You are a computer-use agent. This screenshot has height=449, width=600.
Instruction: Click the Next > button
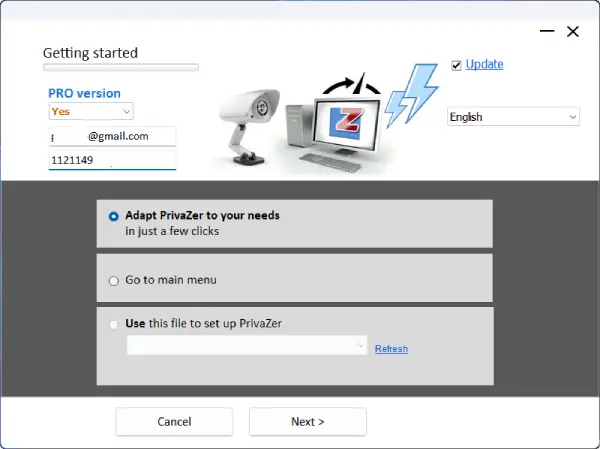pos(308,421)
